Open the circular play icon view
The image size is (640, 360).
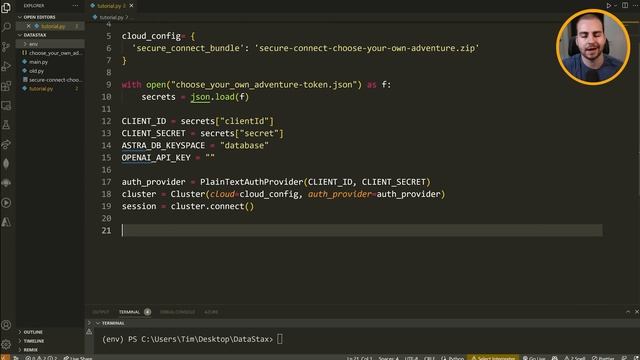point(6,203)
